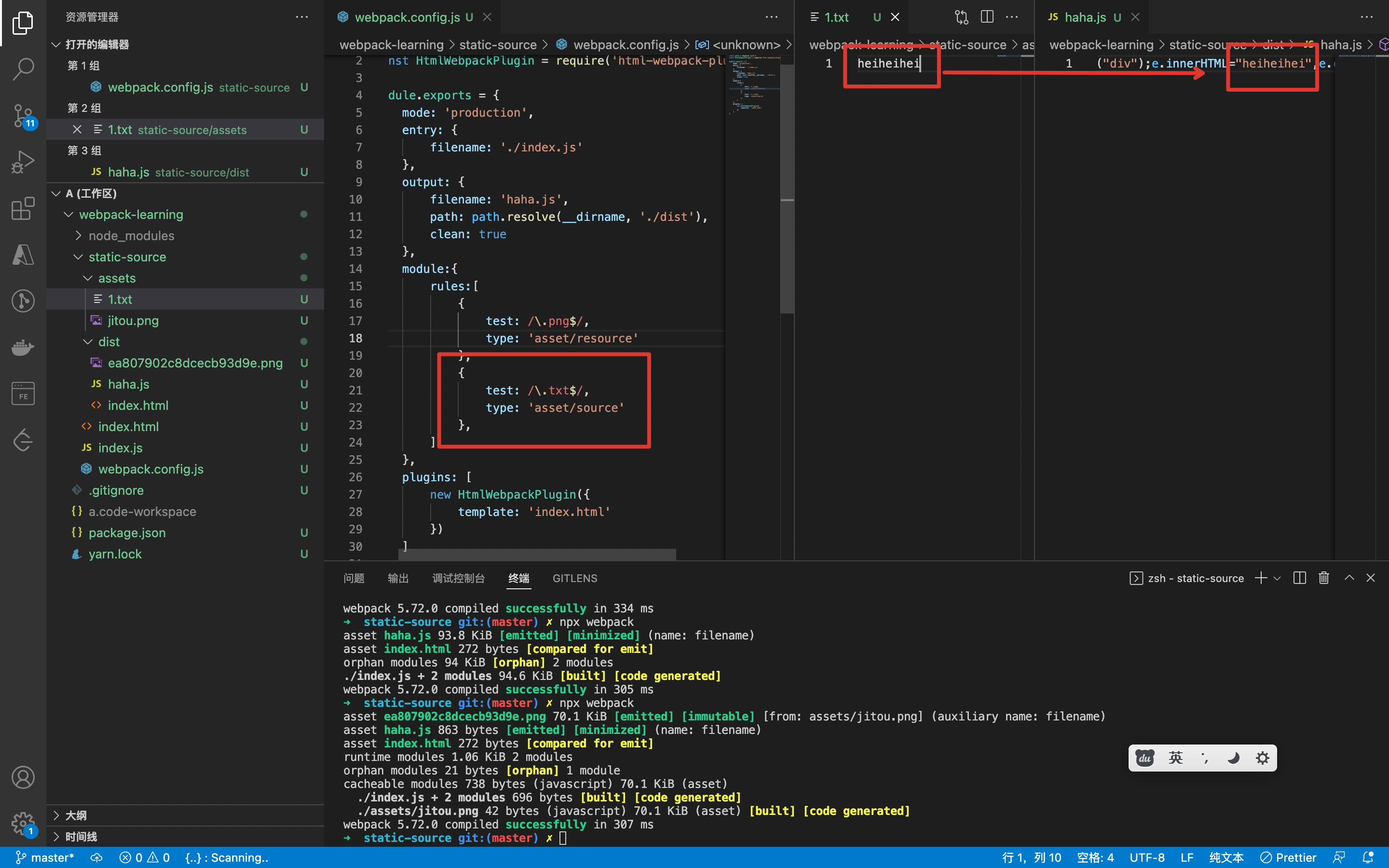Maximize terminal panel with up chevron
This screenshot has height=868, width=1389.
1349,578
